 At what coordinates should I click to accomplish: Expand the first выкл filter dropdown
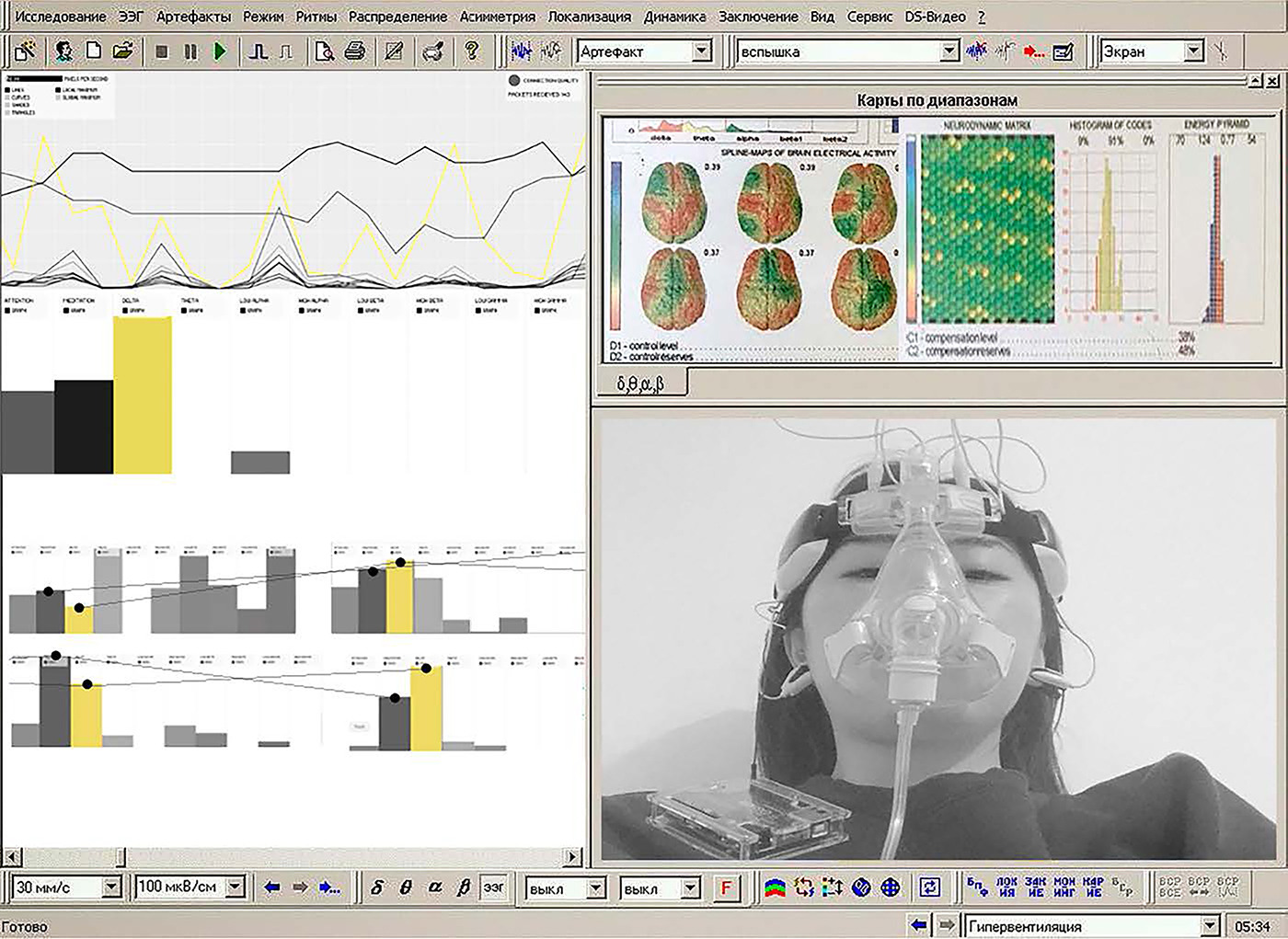596,888
